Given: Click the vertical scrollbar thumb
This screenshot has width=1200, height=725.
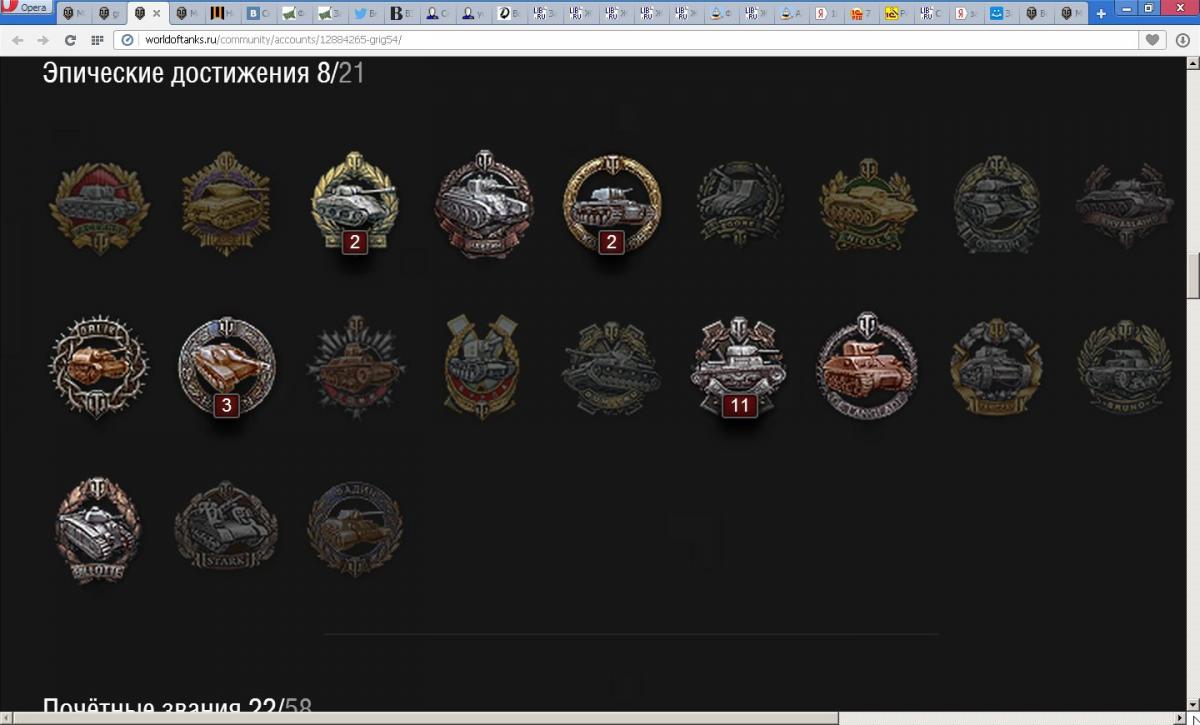Looking at the screenshot, I should point(1192,277).
